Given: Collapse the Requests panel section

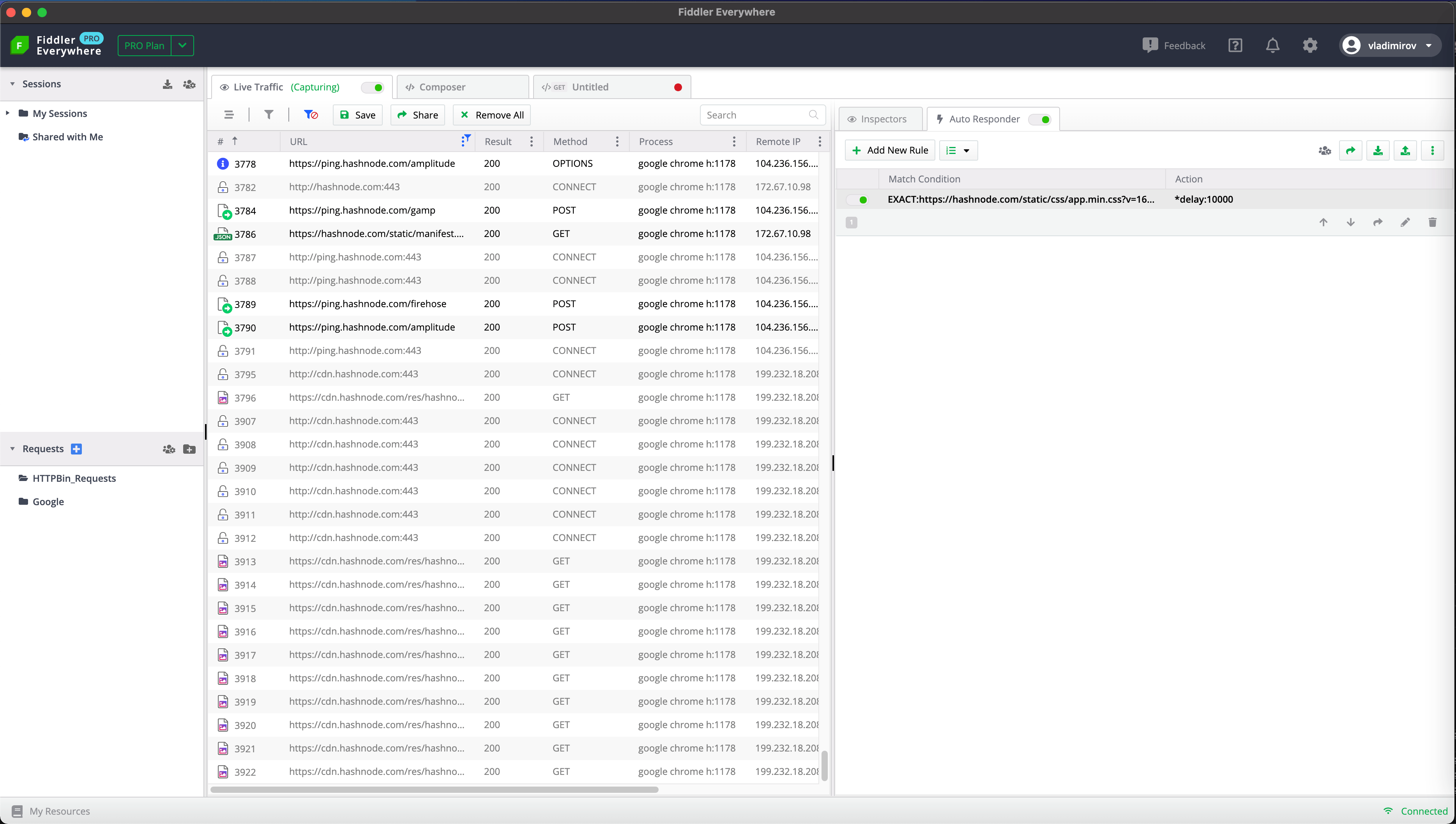Looking at the screenshot, I should click(x=12, y=449).
